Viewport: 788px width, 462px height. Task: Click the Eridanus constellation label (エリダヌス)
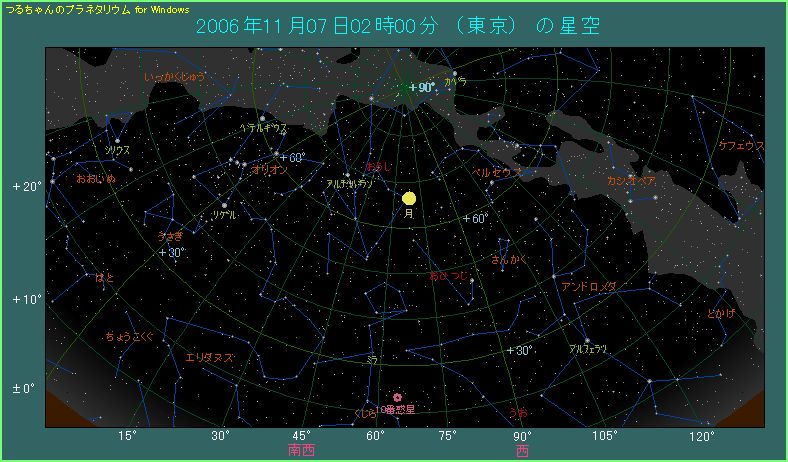209,356
